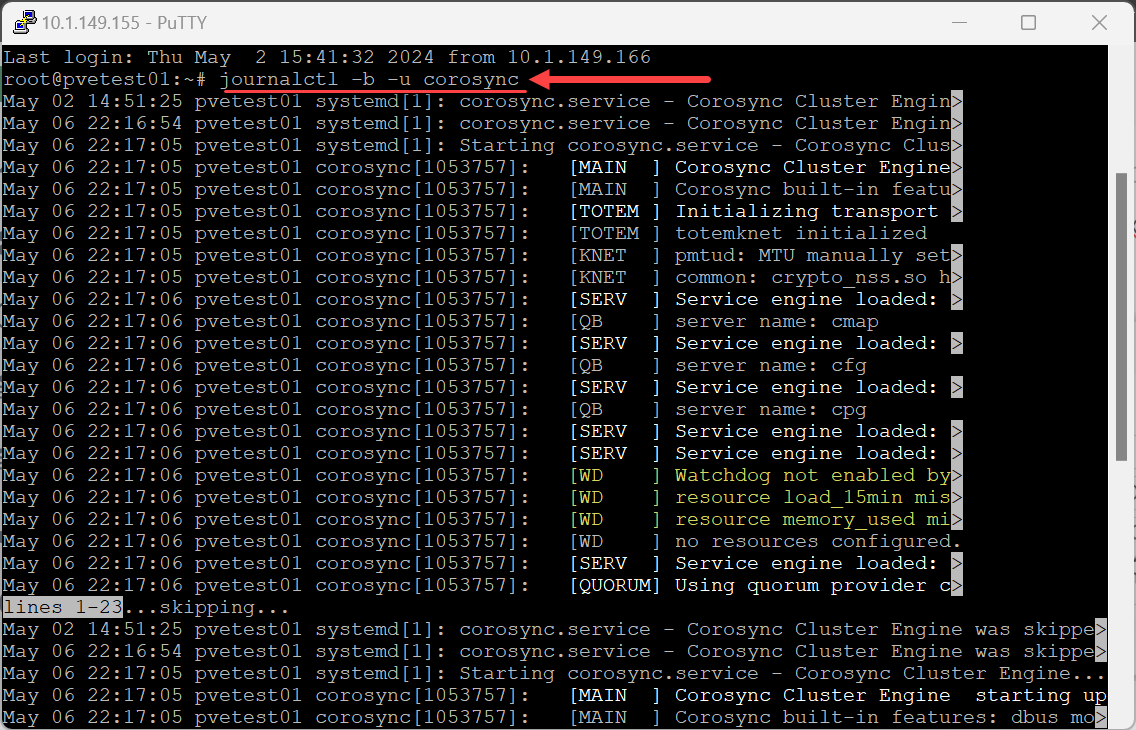The image size is (1136, 730).
Task: Click the 'server name: cfg' log line
Action: pos(771,365)
